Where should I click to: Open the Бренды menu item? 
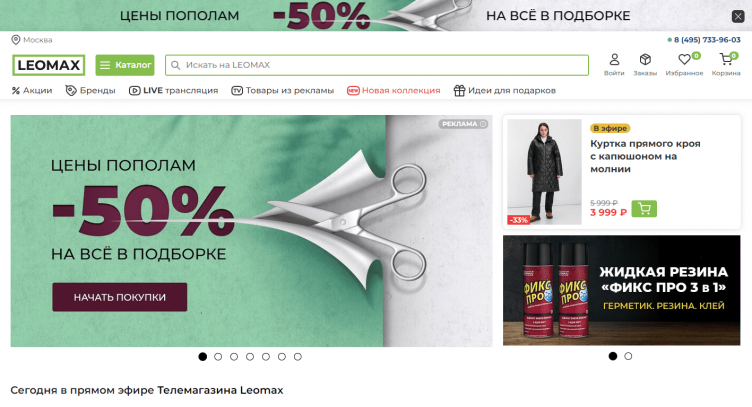pyautogui.click(x=91, y=91)
